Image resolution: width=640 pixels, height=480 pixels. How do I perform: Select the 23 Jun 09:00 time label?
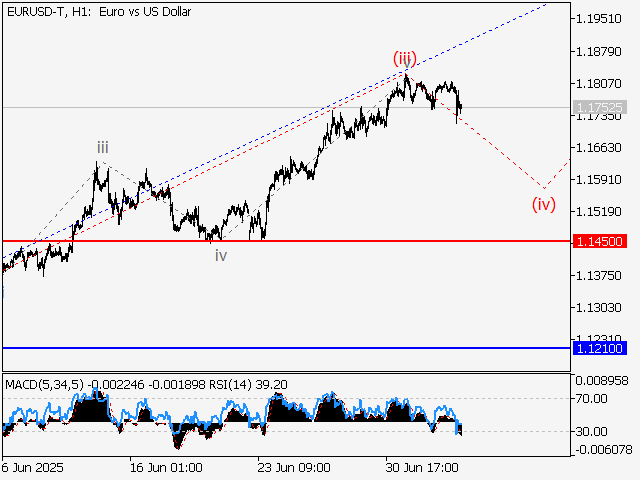[x=295, y=467]
